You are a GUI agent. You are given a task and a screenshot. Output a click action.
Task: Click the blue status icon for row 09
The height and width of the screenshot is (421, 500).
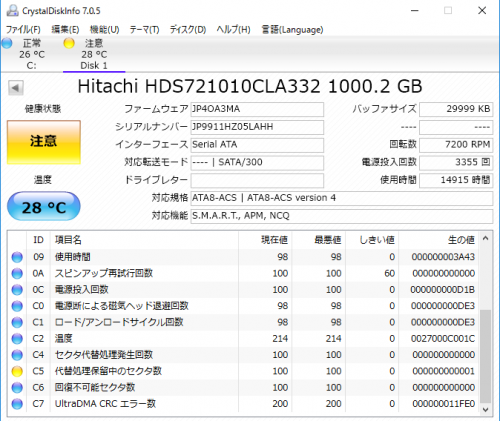pyautogui.click(x=17, y=257)
